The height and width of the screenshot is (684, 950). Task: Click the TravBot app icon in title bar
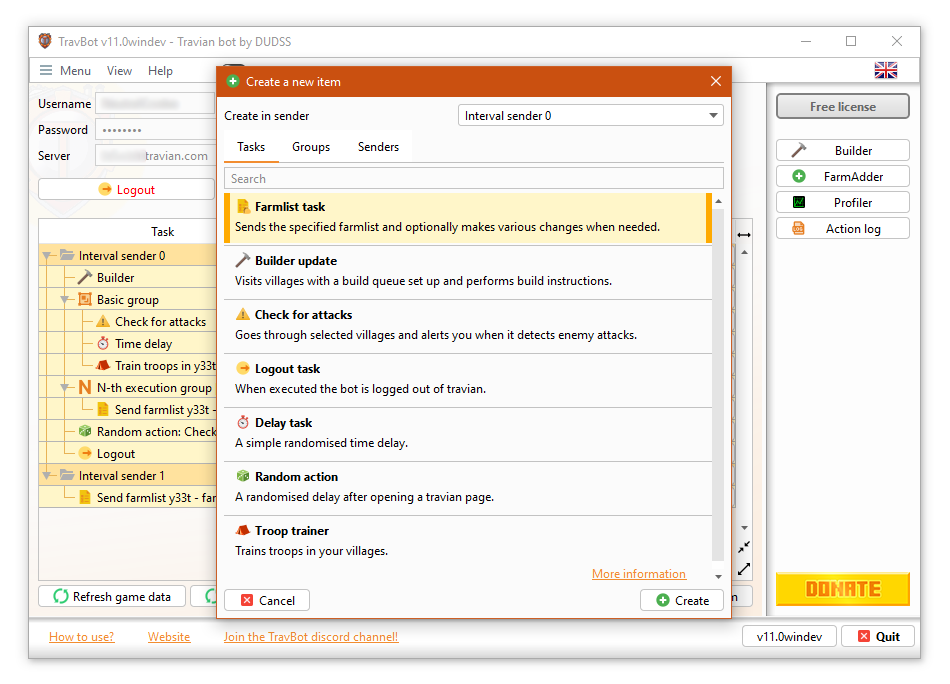coord(45,41)
